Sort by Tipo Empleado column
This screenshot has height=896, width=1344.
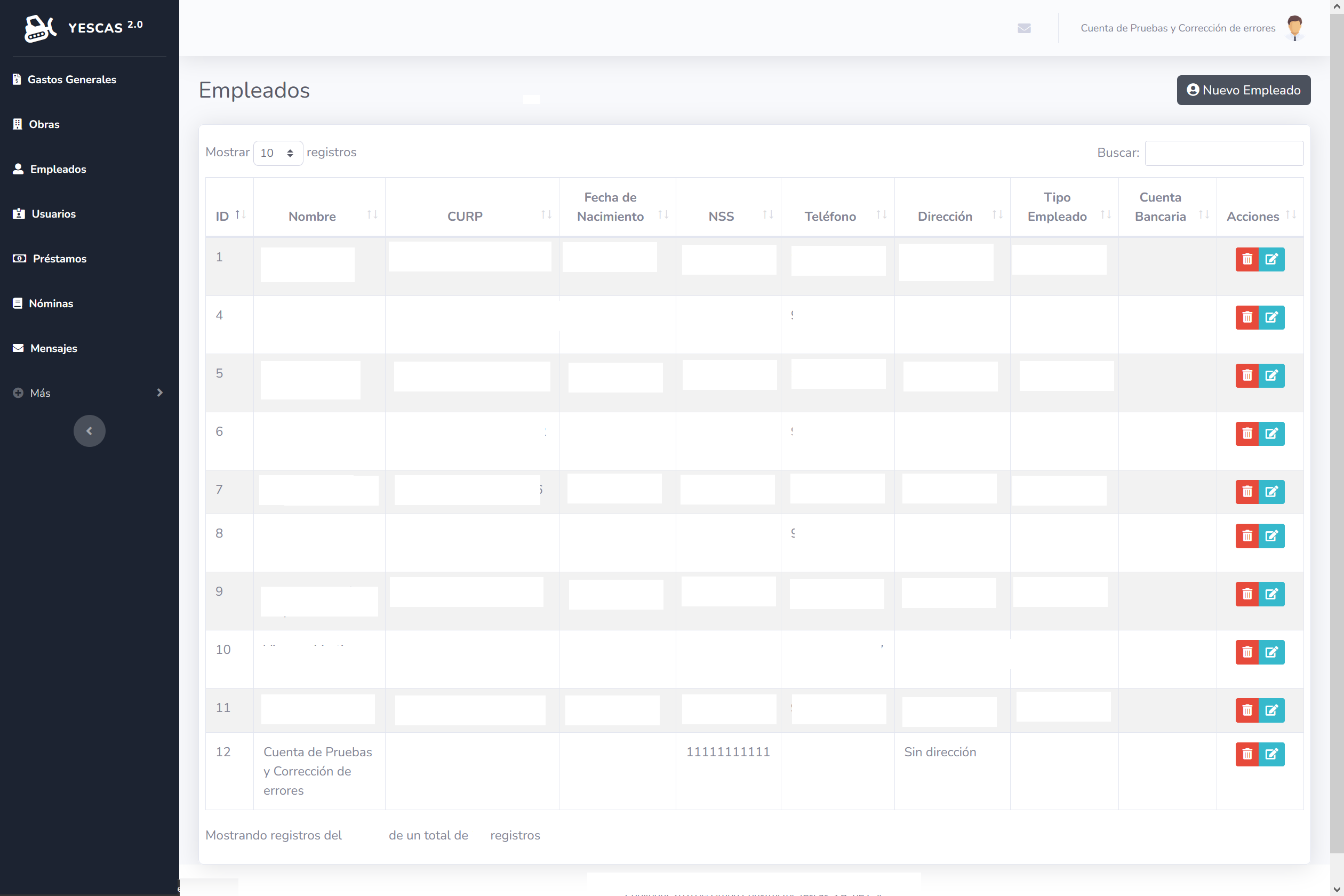click(x=1064, y=207)
